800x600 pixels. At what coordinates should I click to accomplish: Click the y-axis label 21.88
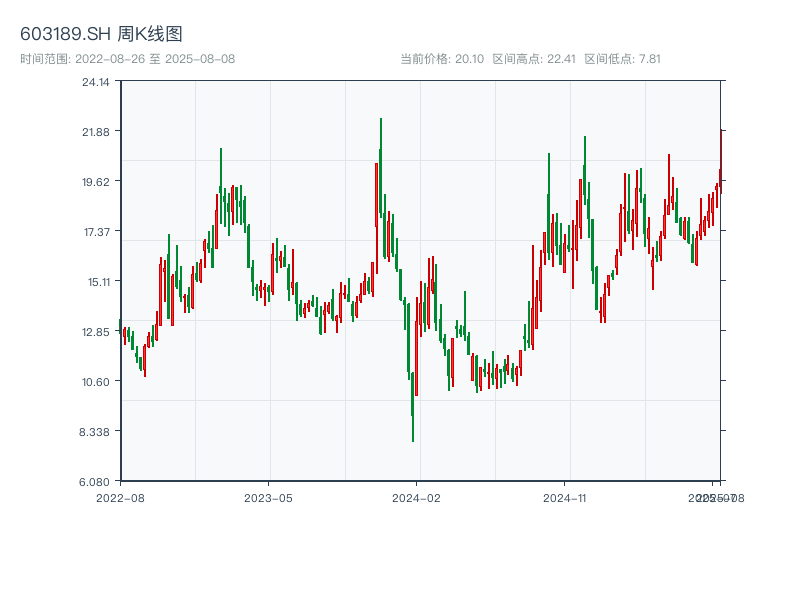96,132
